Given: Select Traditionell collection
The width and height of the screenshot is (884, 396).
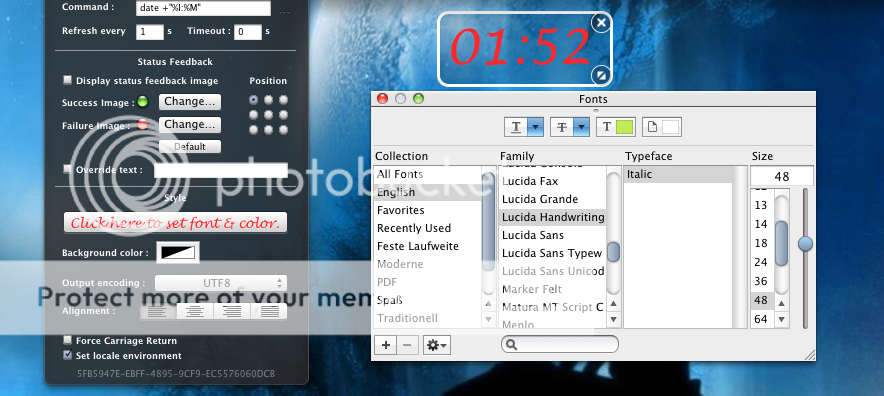Looking at the screenshot, I should (427, 318).
